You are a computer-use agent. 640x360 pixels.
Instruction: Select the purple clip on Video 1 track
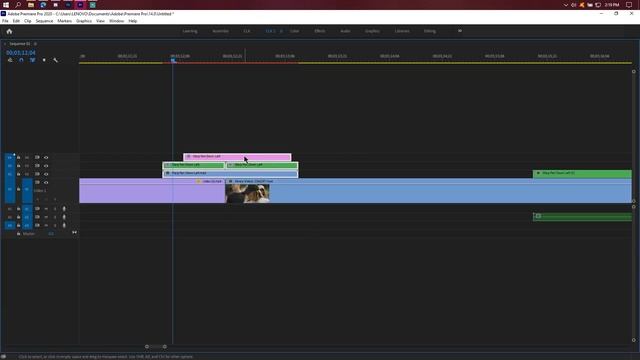coord(152,191)
